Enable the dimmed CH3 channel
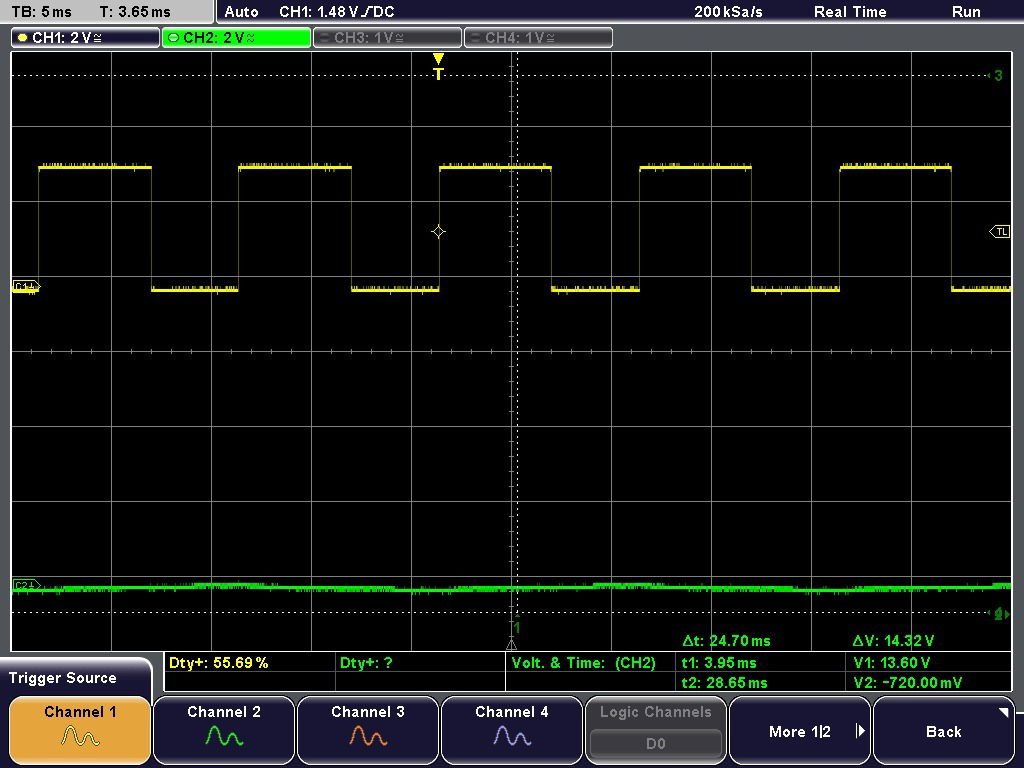 [385, 37]
